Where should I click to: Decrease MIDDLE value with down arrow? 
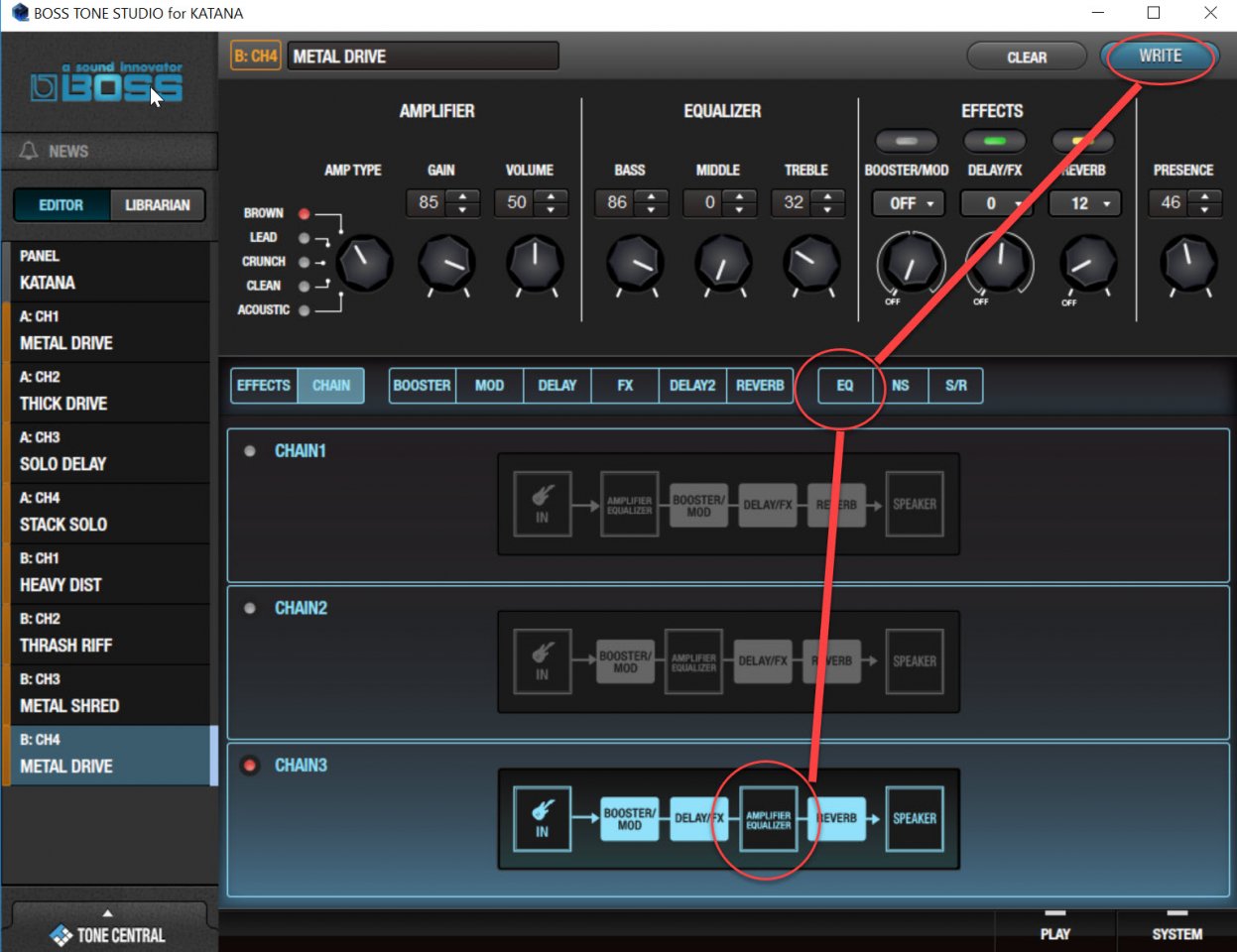point(740,209)
